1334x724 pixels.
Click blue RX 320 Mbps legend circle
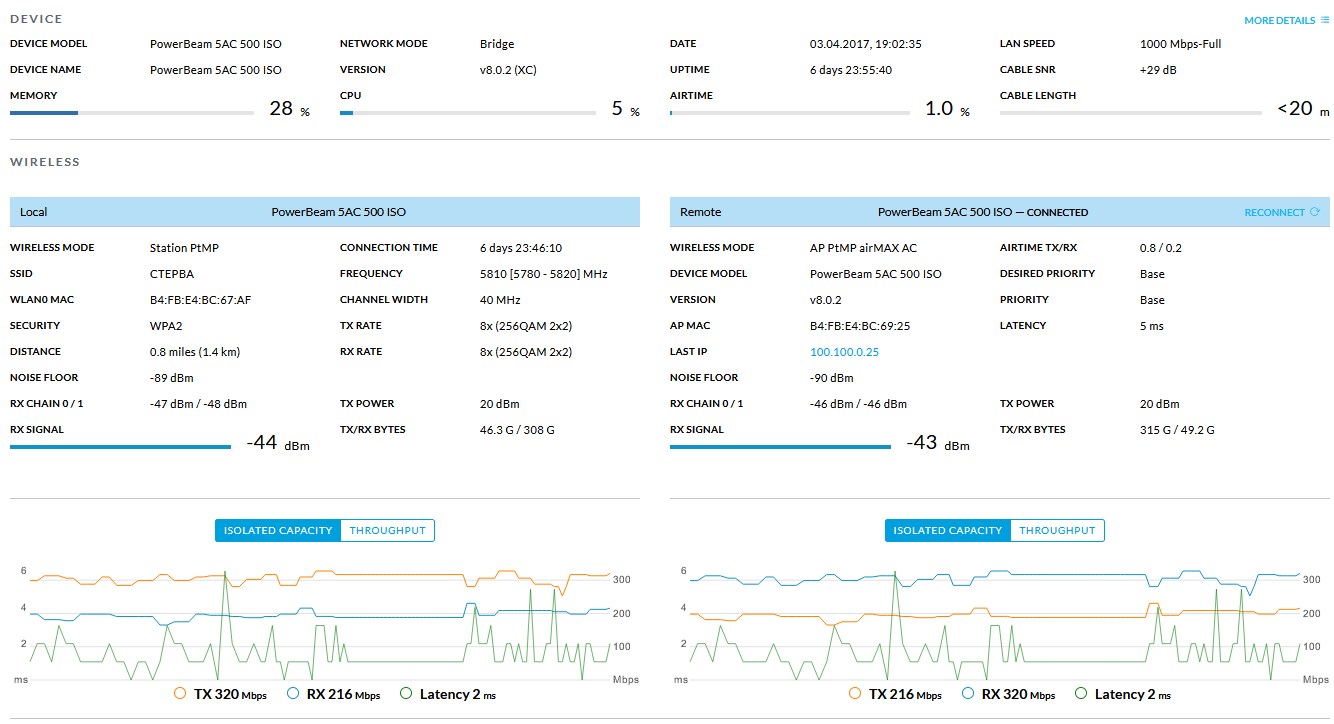(x=968, y=693)
